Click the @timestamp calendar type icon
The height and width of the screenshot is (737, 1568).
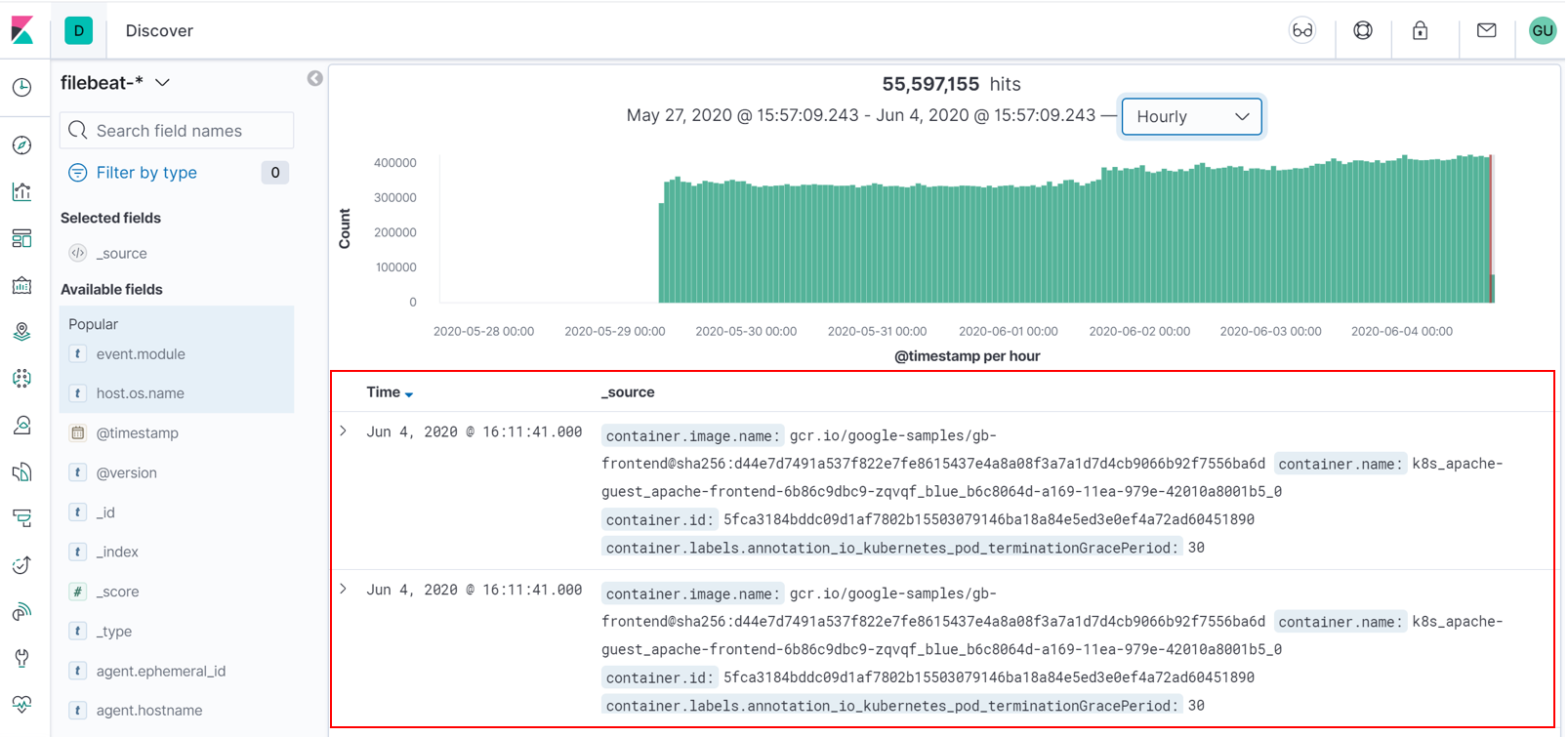(78, 432)
